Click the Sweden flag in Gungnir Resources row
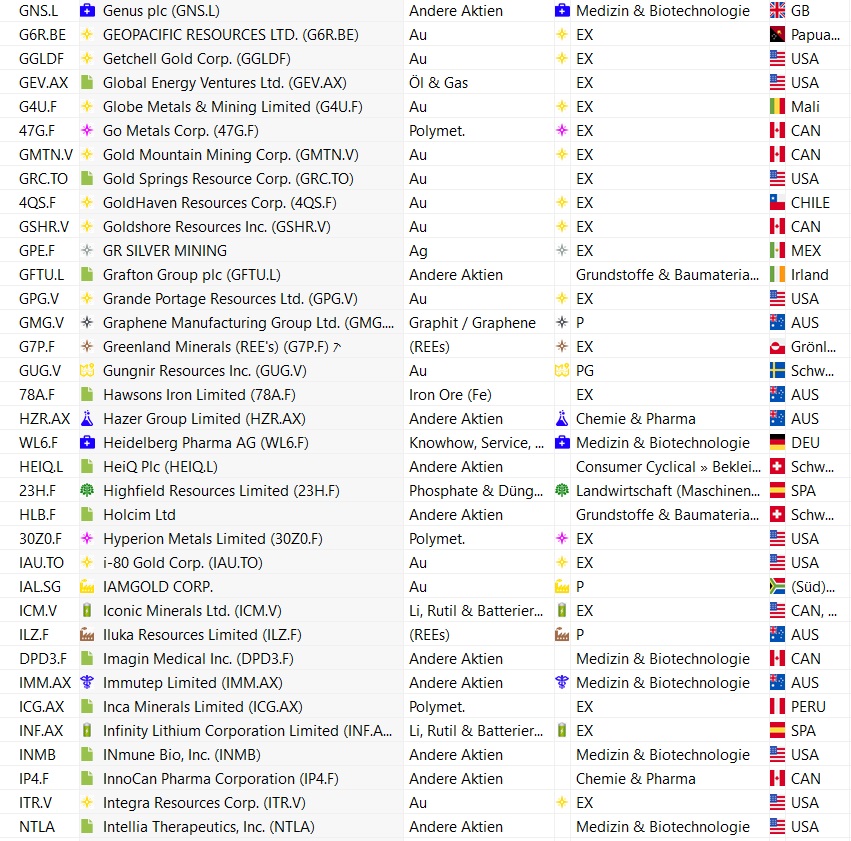 [777, 371]
